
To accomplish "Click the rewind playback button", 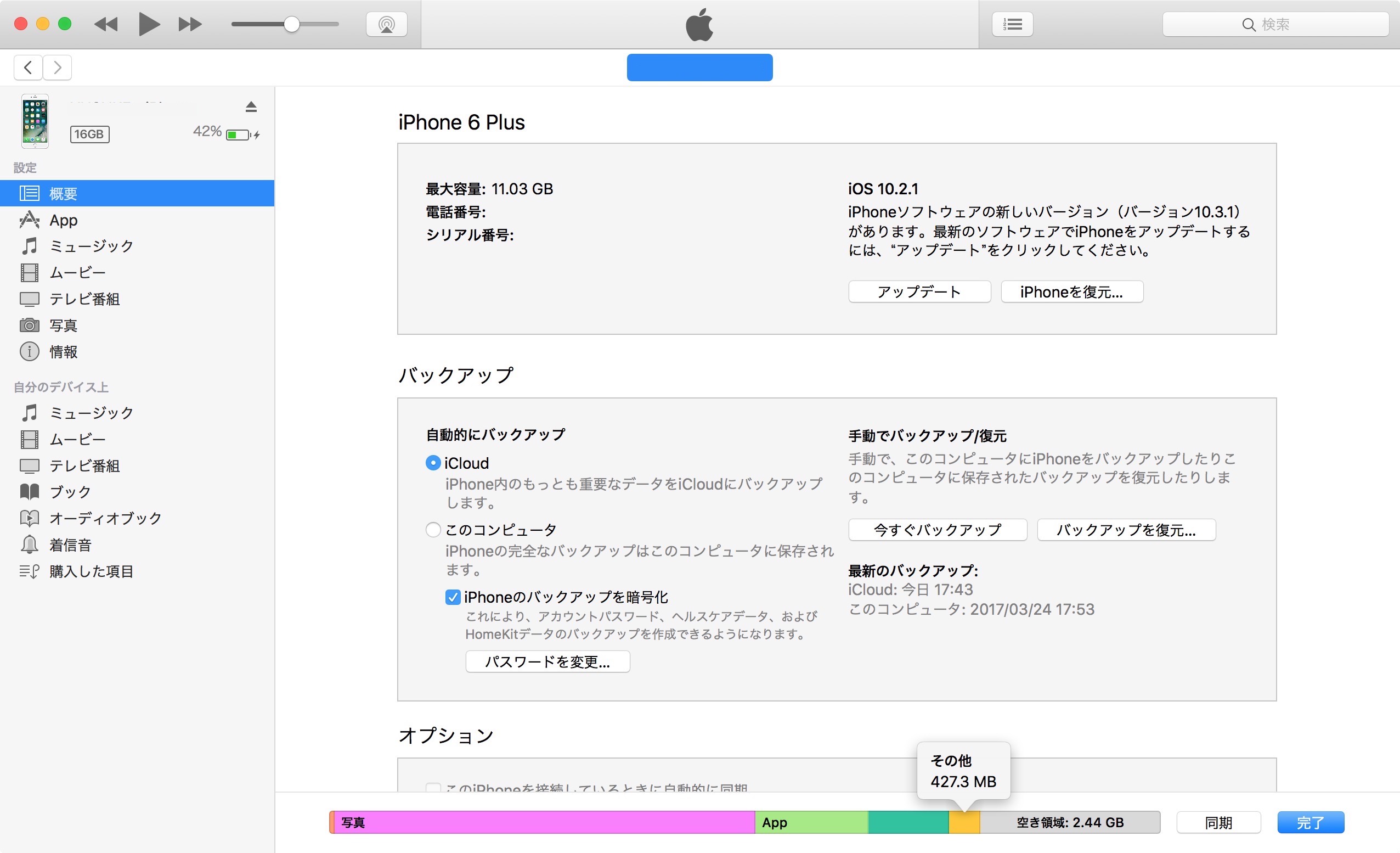I will pos(106,25).
